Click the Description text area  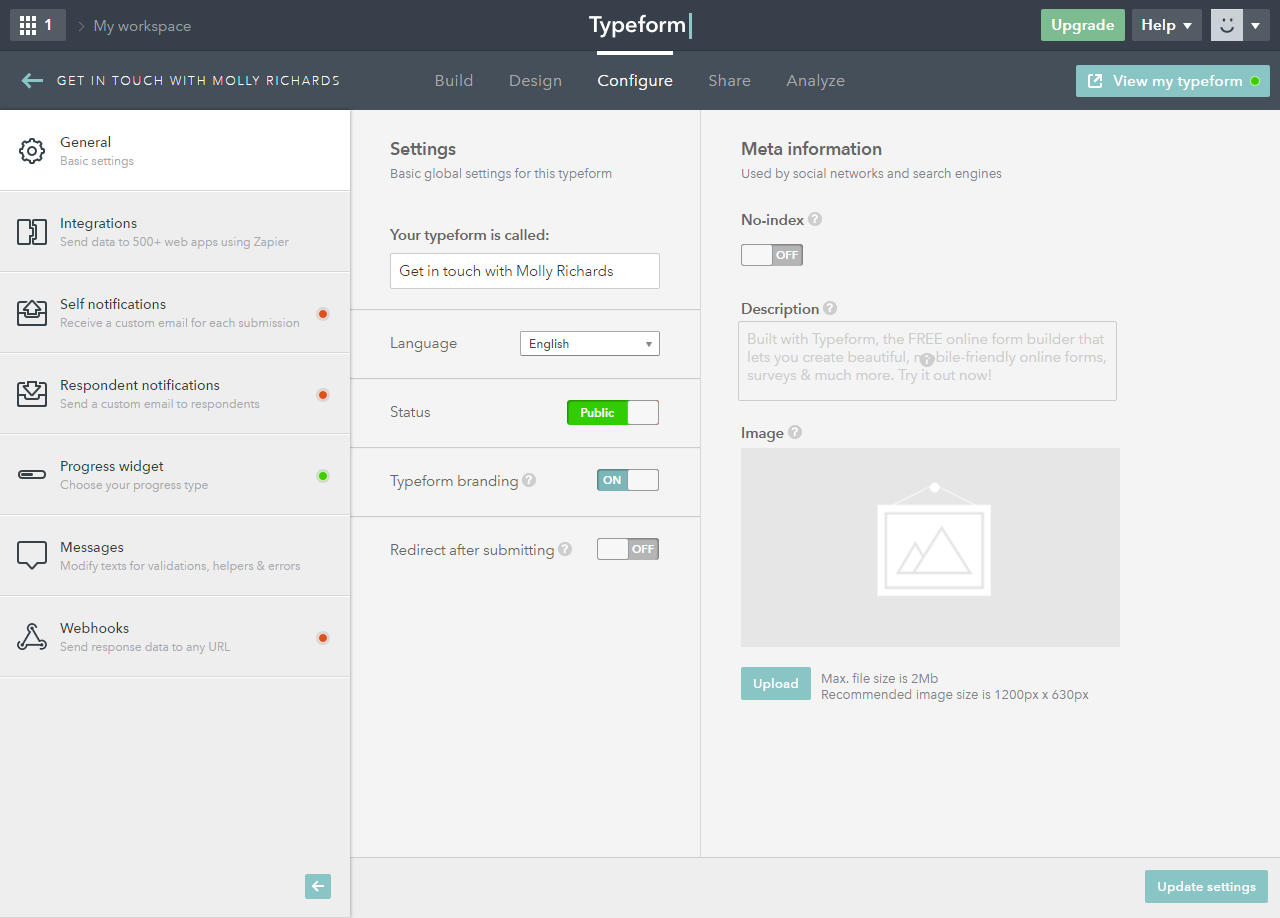928,361
